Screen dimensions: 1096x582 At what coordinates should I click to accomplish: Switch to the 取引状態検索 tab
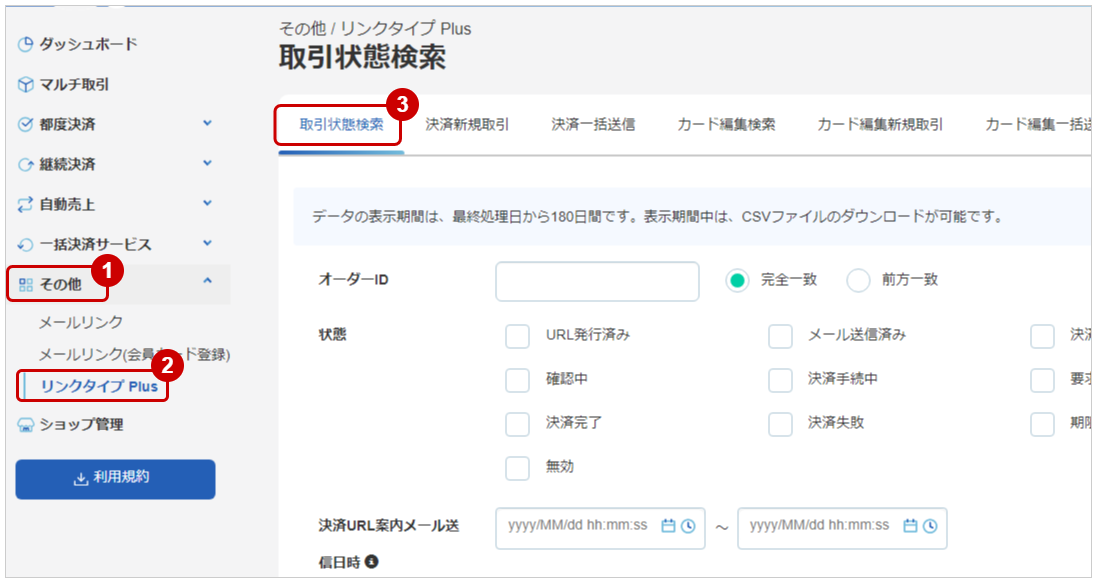point(341,124)
